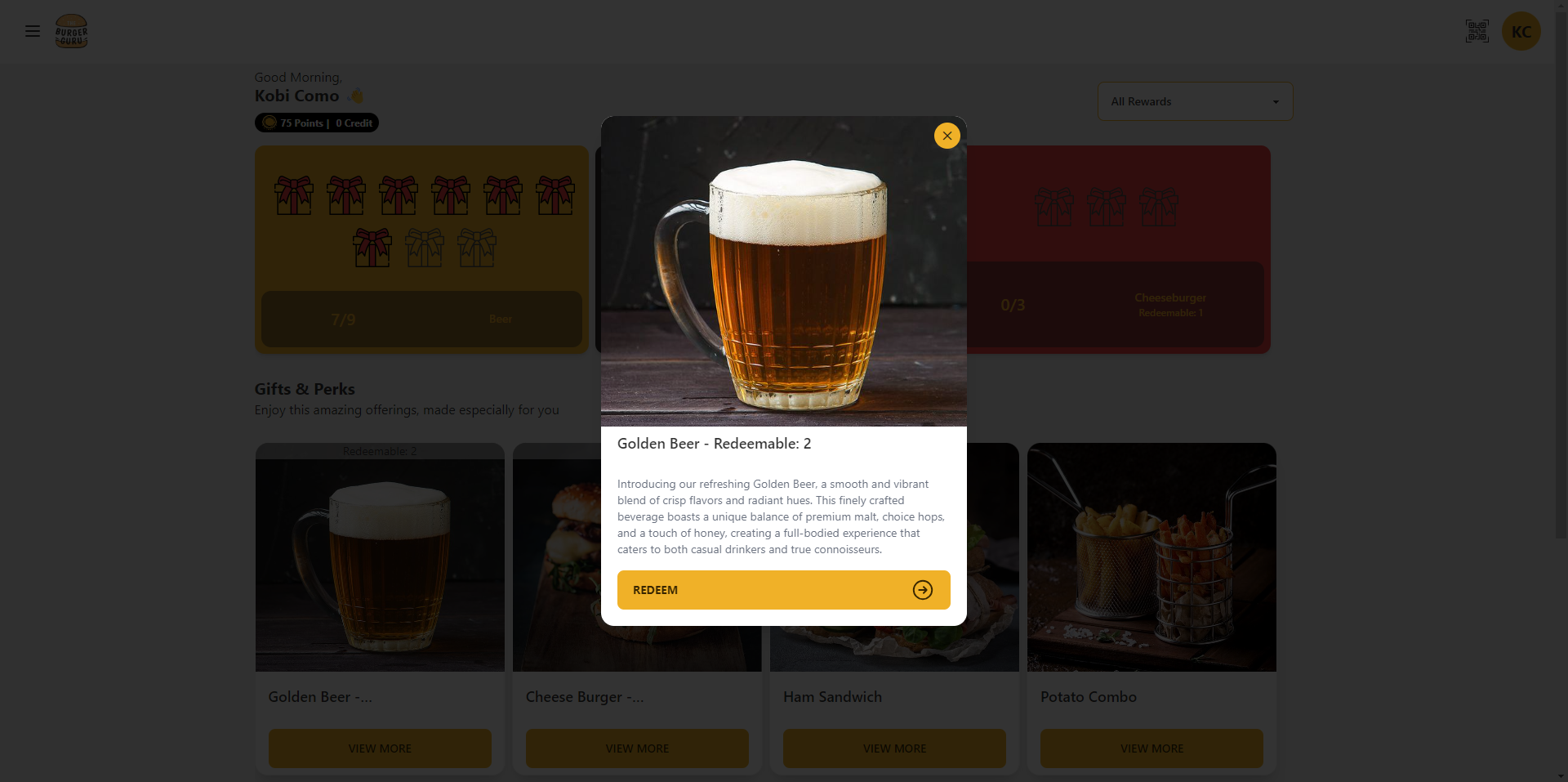Image resolution: width=1568 pixels, height=782 pixels.
Task: Open the QR code scanner icon
Action: click(1477, 31)
